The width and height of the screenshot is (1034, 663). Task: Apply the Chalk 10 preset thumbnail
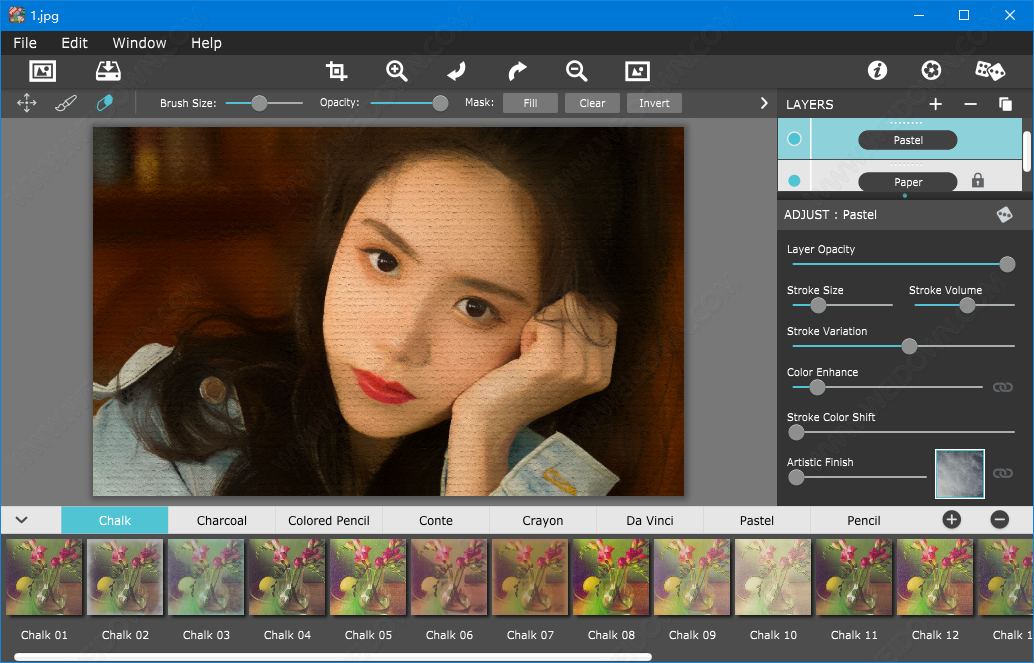[x=773, y=577]
